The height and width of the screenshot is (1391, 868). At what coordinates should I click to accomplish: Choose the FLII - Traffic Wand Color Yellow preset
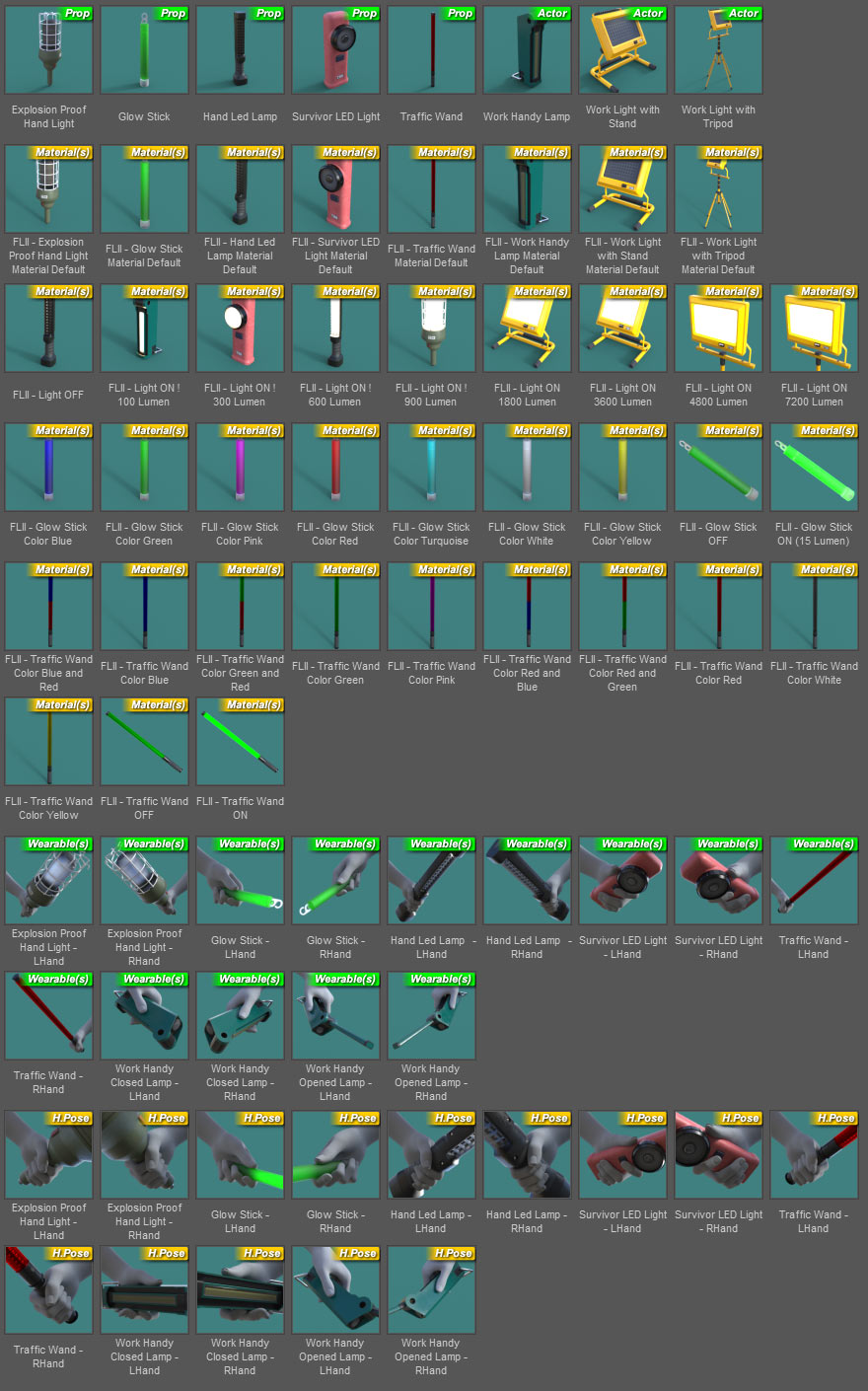point(48,741)
